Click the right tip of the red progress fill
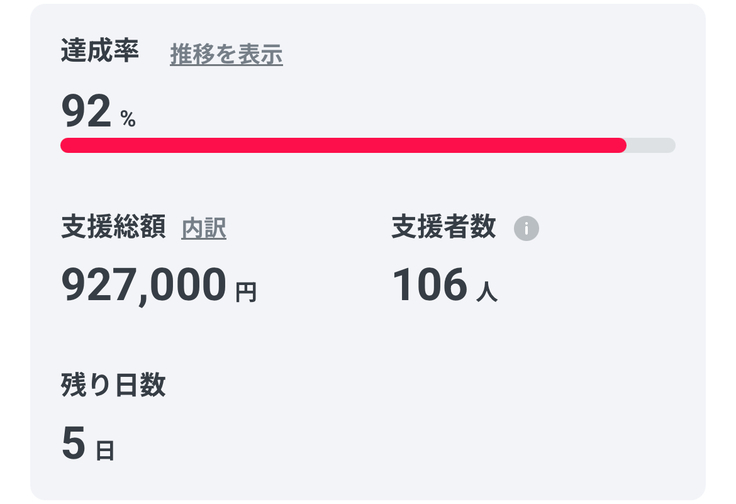The height and width of the screenshot is (504, 736). 621,146
